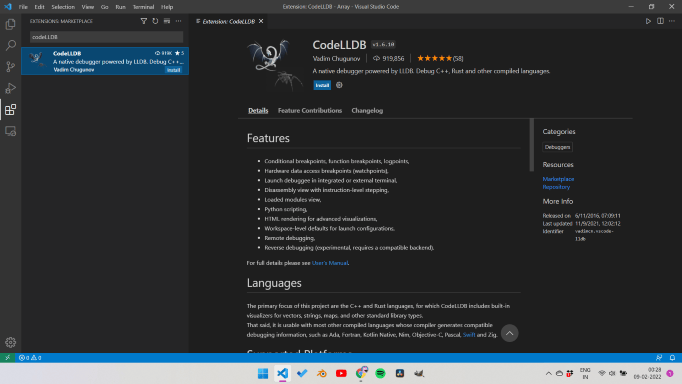This screenshot has width=682, height=384.
Task: Click the CodeLLDB extension gear icon
Action: pos(339,85)
